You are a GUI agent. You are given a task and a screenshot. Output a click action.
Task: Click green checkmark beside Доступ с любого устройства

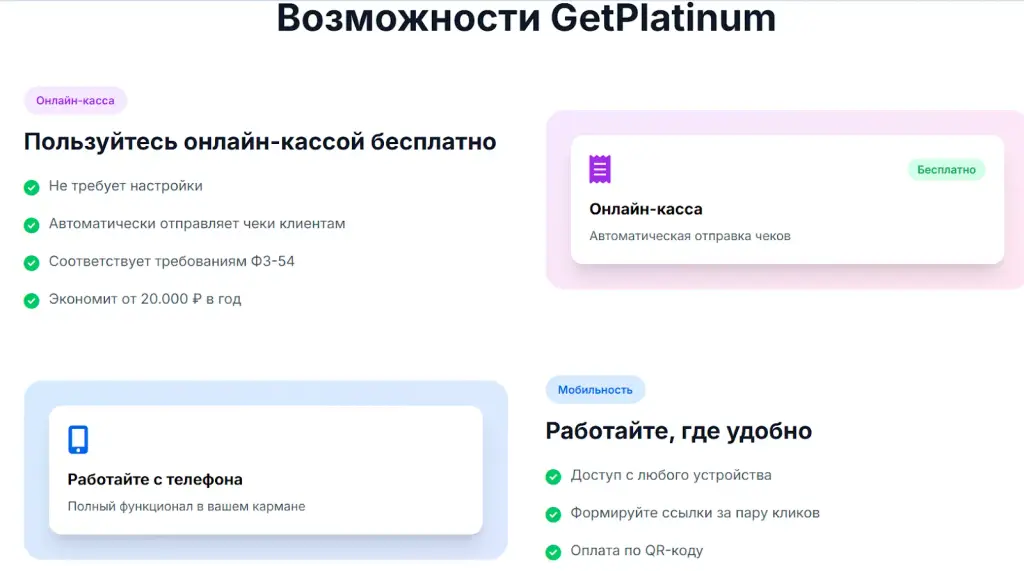point(553,477)
